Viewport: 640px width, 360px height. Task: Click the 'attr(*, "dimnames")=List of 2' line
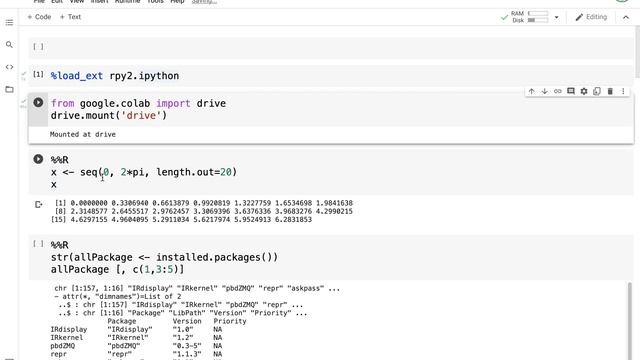(x=118, y=296)
